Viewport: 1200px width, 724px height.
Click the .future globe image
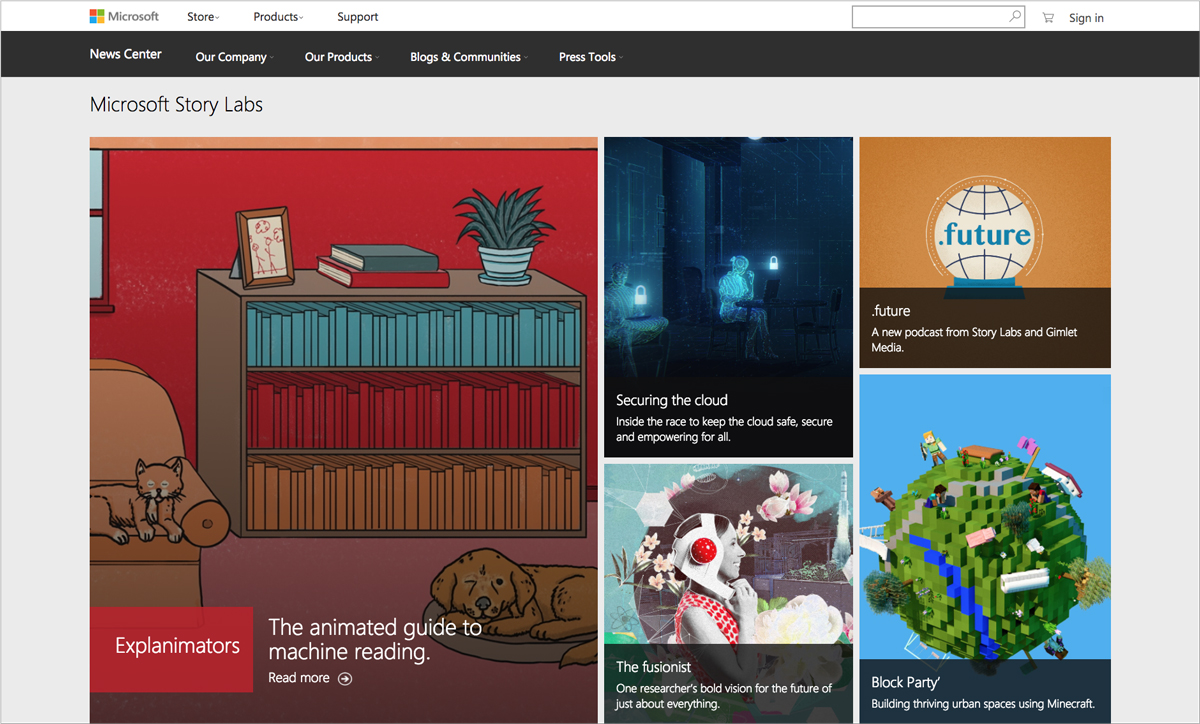(x=985, y=237)
